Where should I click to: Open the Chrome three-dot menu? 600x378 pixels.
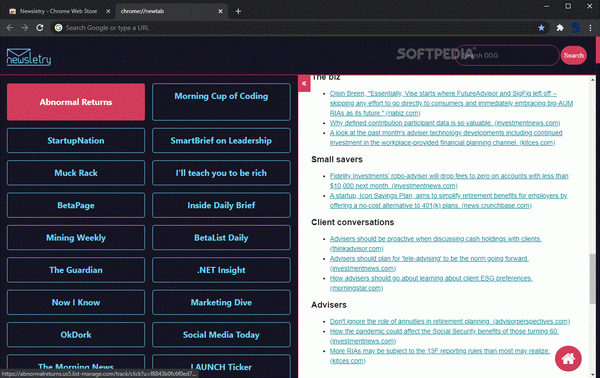pos(590,28)
